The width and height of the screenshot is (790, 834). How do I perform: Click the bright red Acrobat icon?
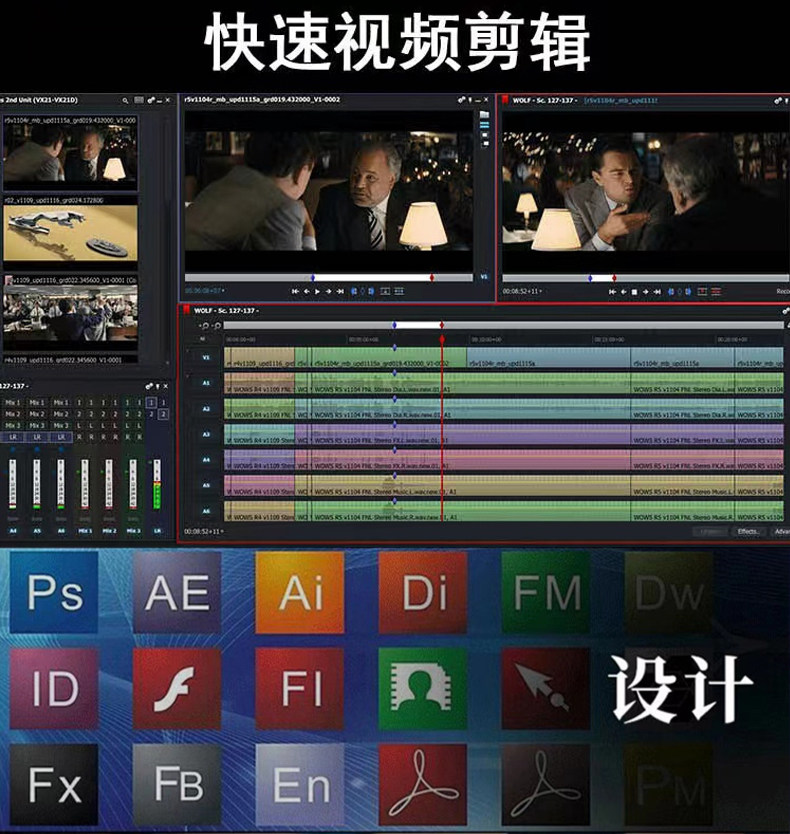(423, 785)
